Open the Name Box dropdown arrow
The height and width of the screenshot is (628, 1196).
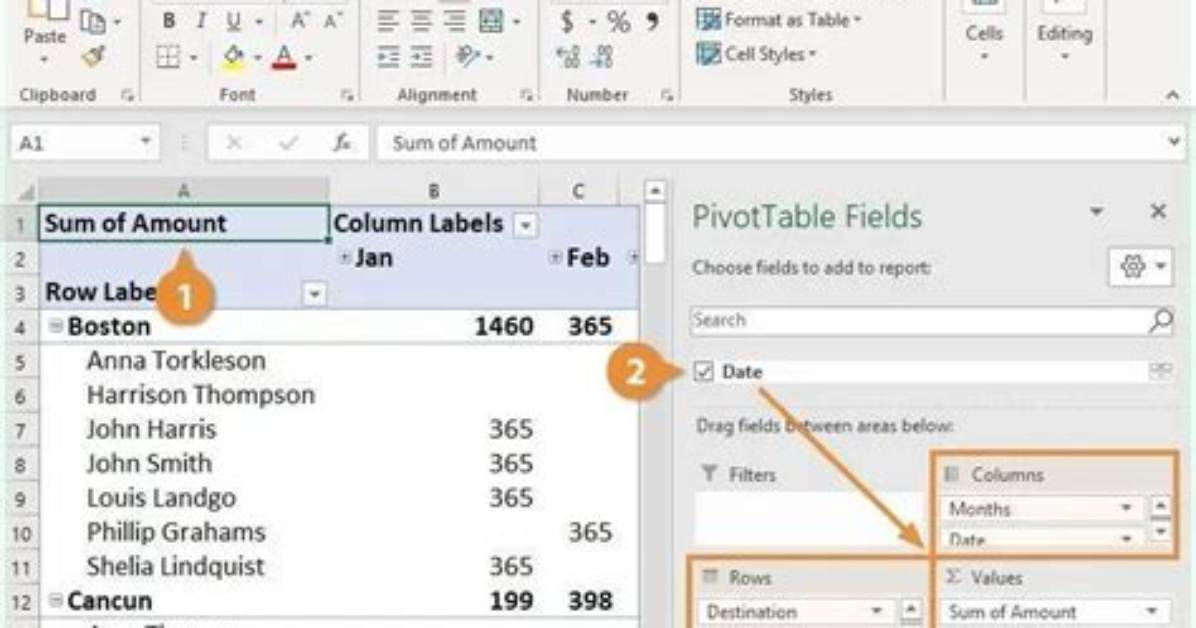[x=145, y=142]
